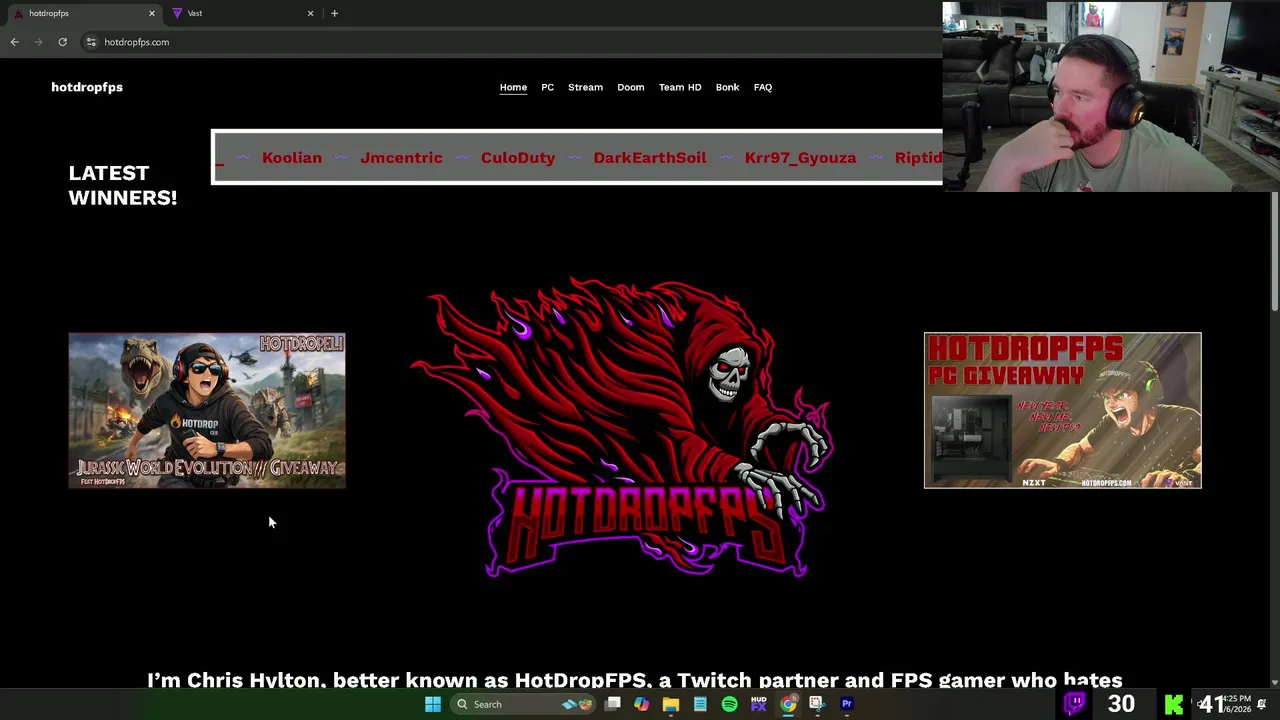Open File Explorer from taskbar
The height and width of the screenshot is (720, 1280).
(670, 704)
